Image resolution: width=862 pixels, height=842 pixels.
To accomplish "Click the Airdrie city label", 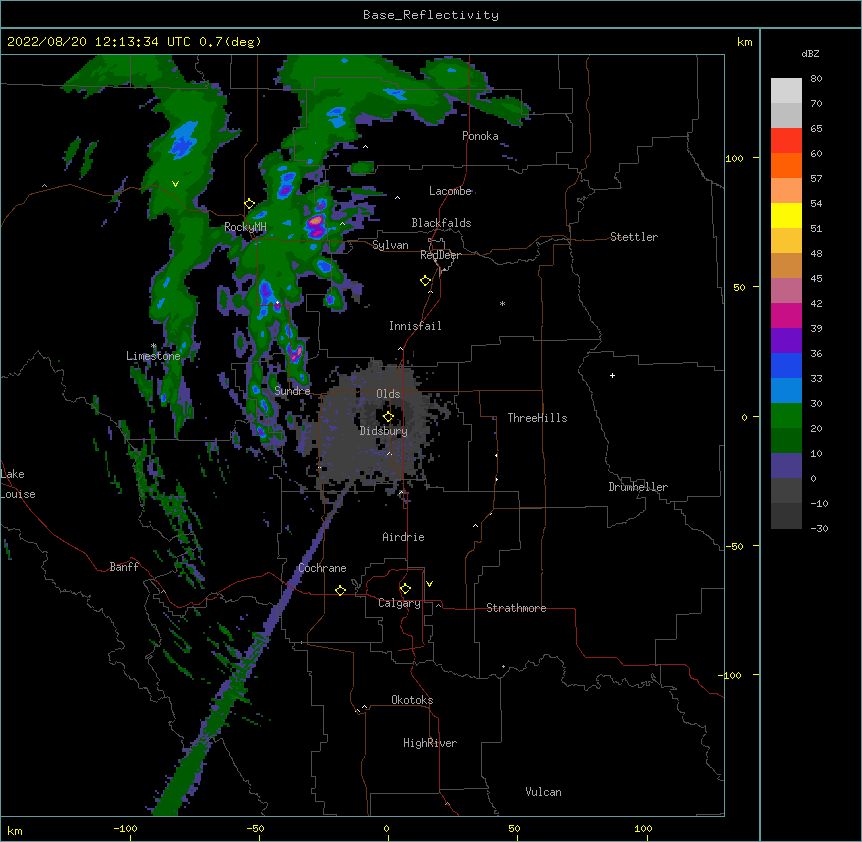I will point(403,537).
